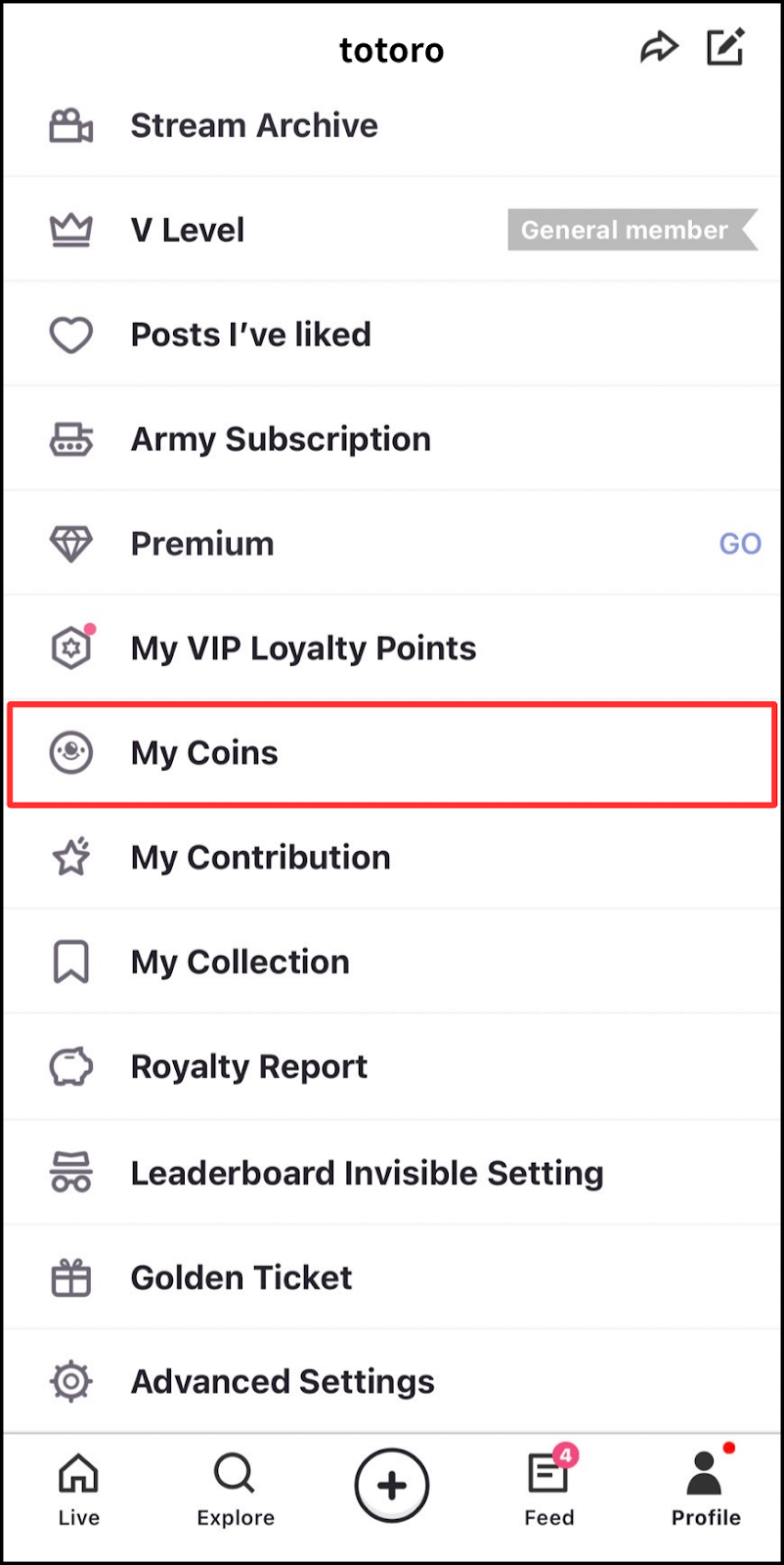
Task: Tap the My Collection bookmark icon
Action: coord(71,962)
